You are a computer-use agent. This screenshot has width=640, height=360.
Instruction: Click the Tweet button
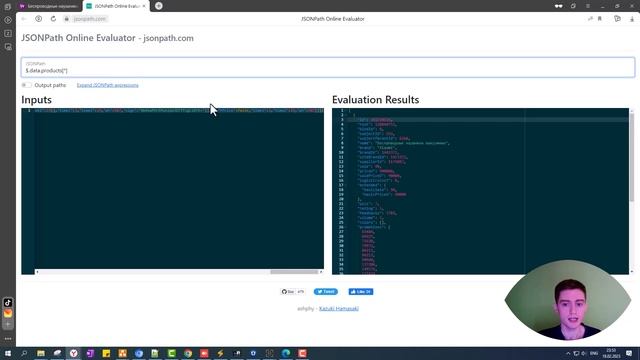pos(326,291)
